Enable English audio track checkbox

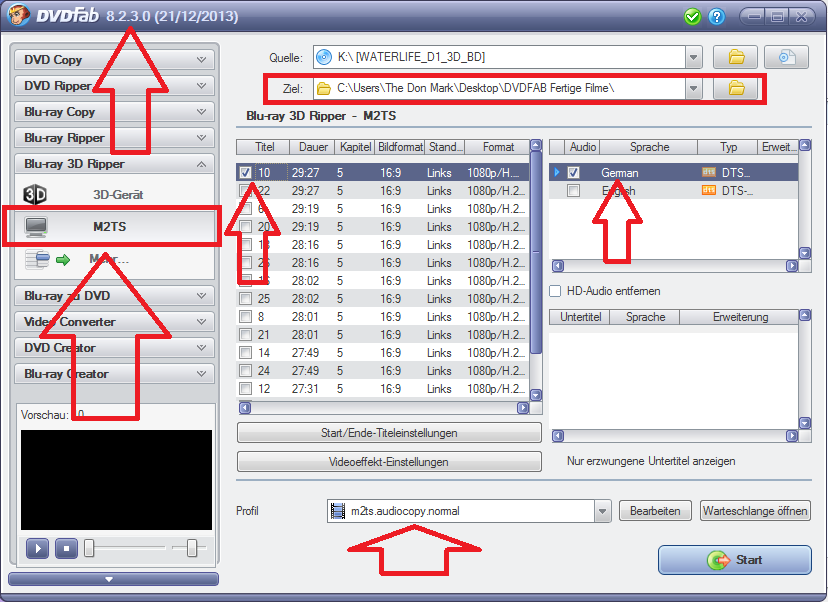pos(573,190)
